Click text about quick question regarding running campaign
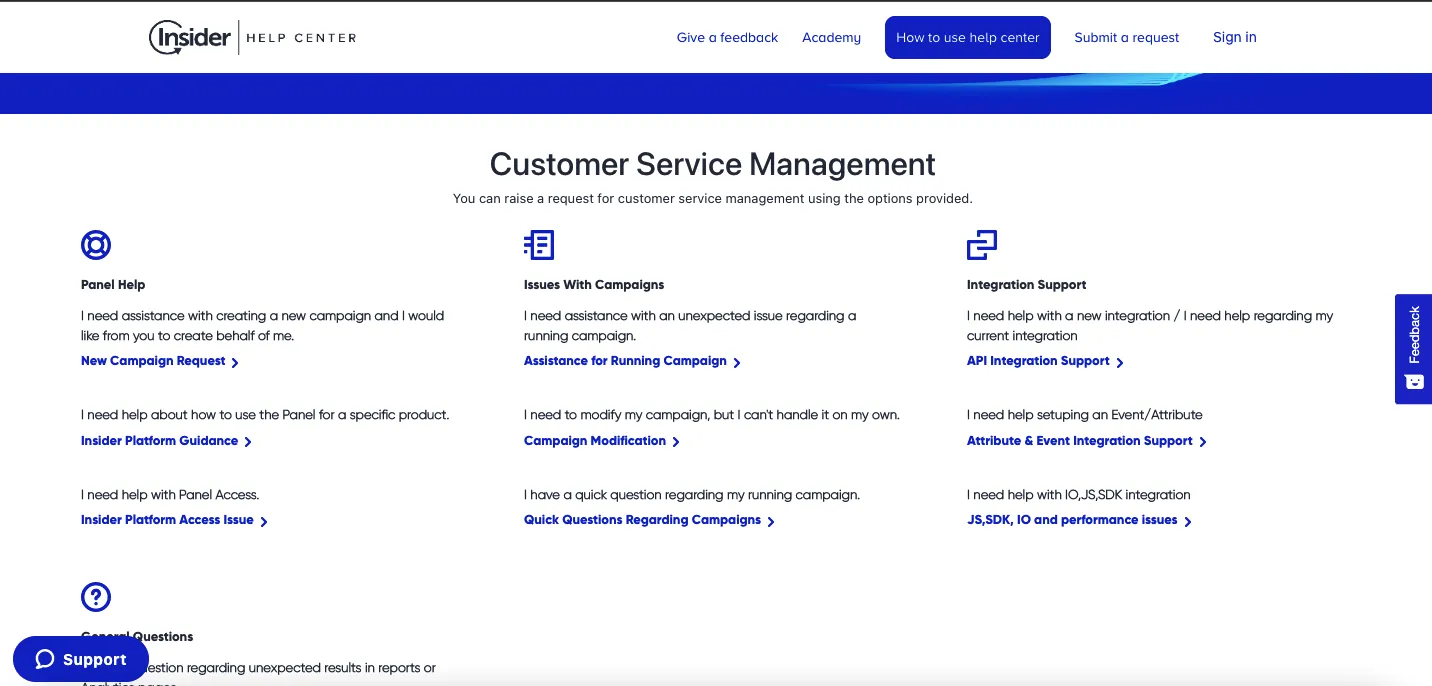 (x=692, y=495)
